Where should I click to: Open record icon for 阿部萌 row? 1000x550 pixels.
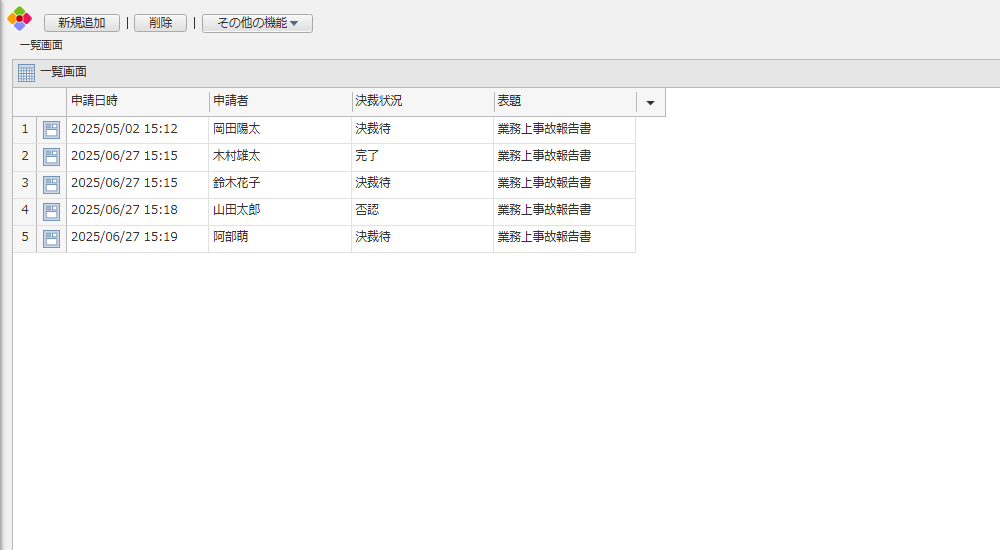click(x=51, y=238)
